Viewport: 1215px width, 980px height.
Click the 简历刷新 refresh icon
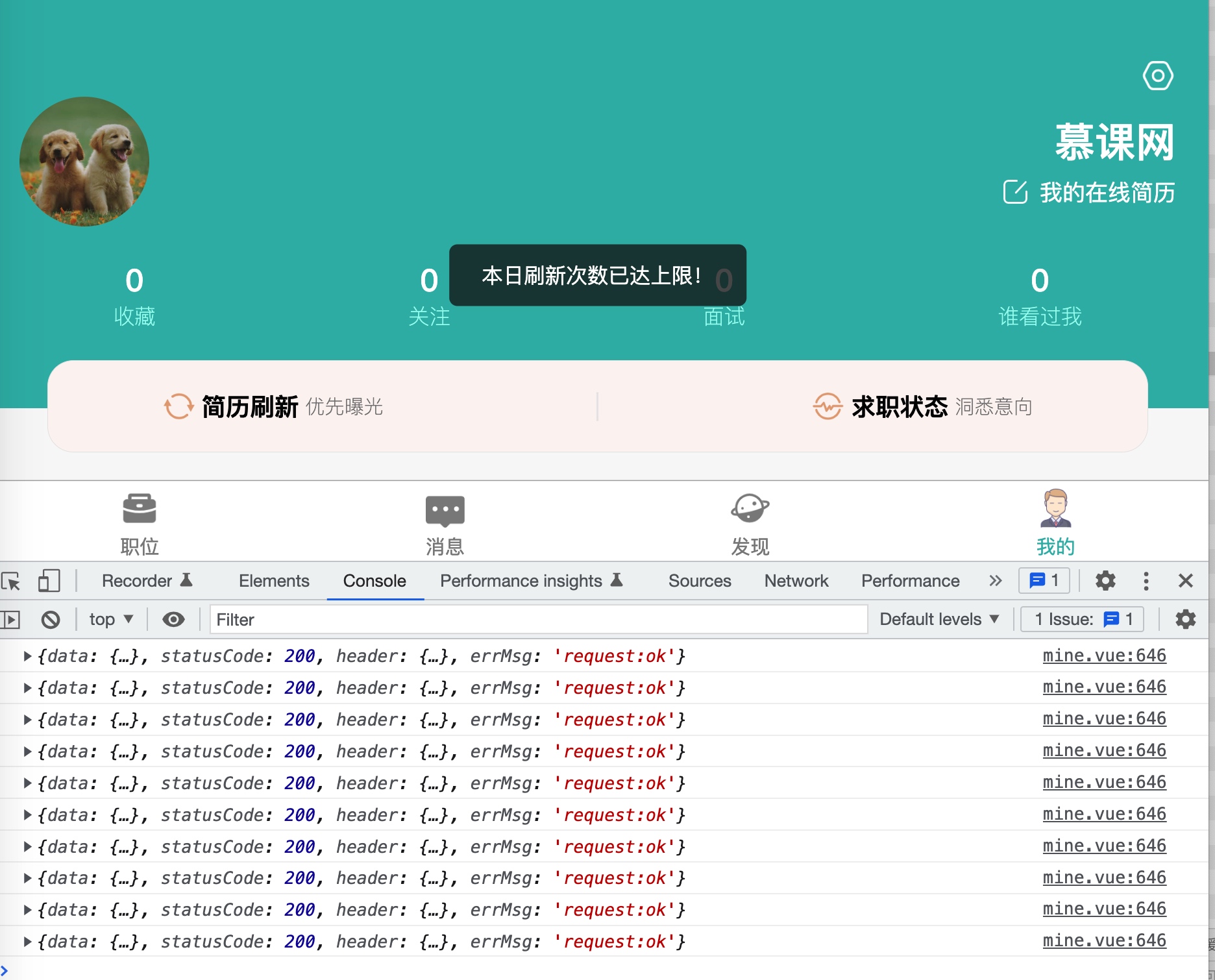tap(178, 406)
